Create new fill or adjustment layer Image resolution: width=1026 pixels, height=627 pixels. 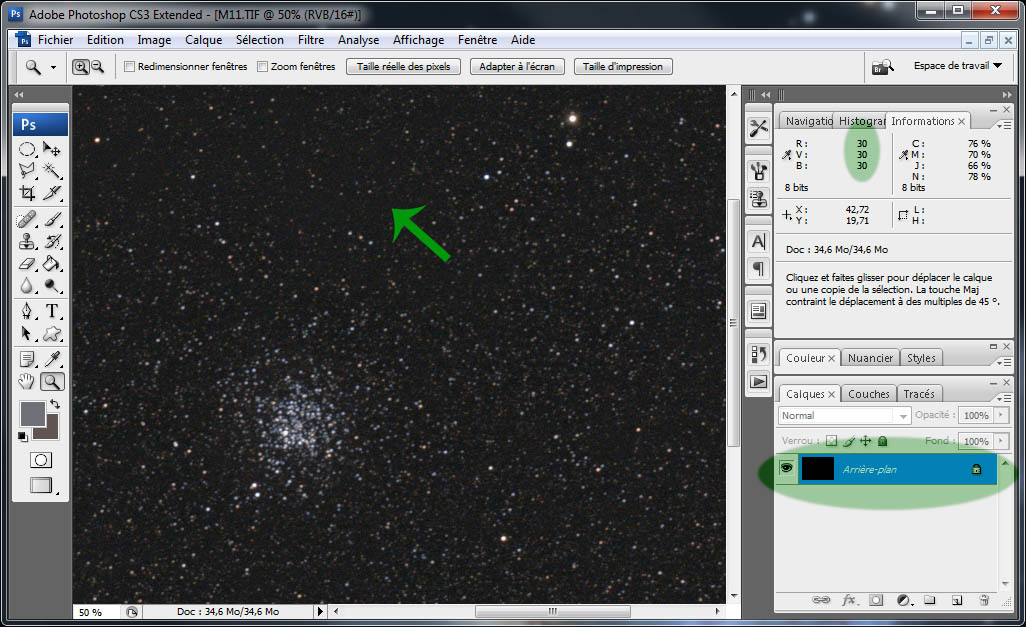[x=904, y=600]
